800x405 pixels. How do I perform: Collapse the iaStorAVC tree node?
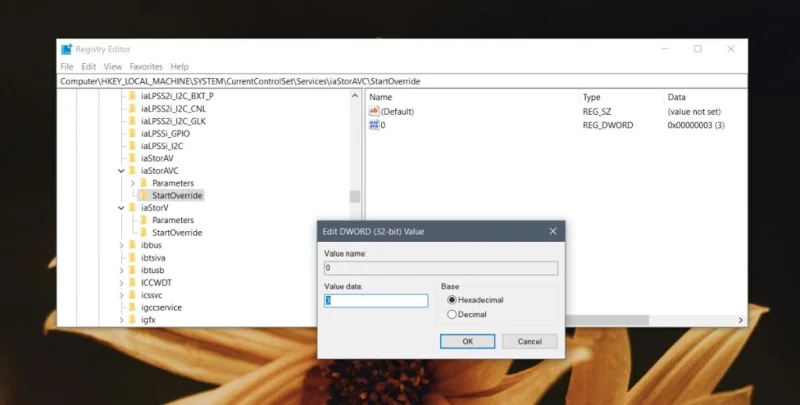click(121, 171)
